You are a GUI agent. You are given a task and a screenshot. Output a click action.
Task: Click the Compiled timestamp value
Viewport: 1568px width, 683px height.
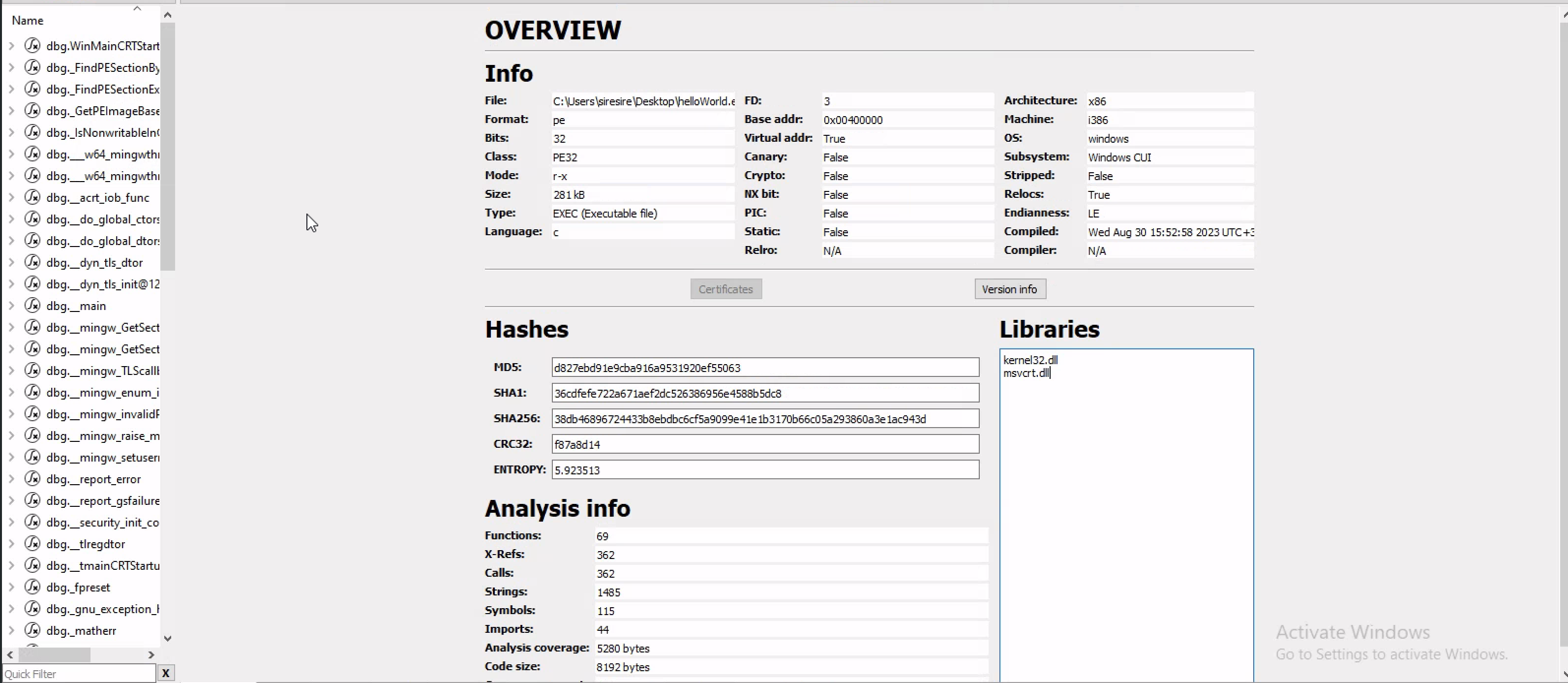pyautogui.click(x=1171, y=232)
